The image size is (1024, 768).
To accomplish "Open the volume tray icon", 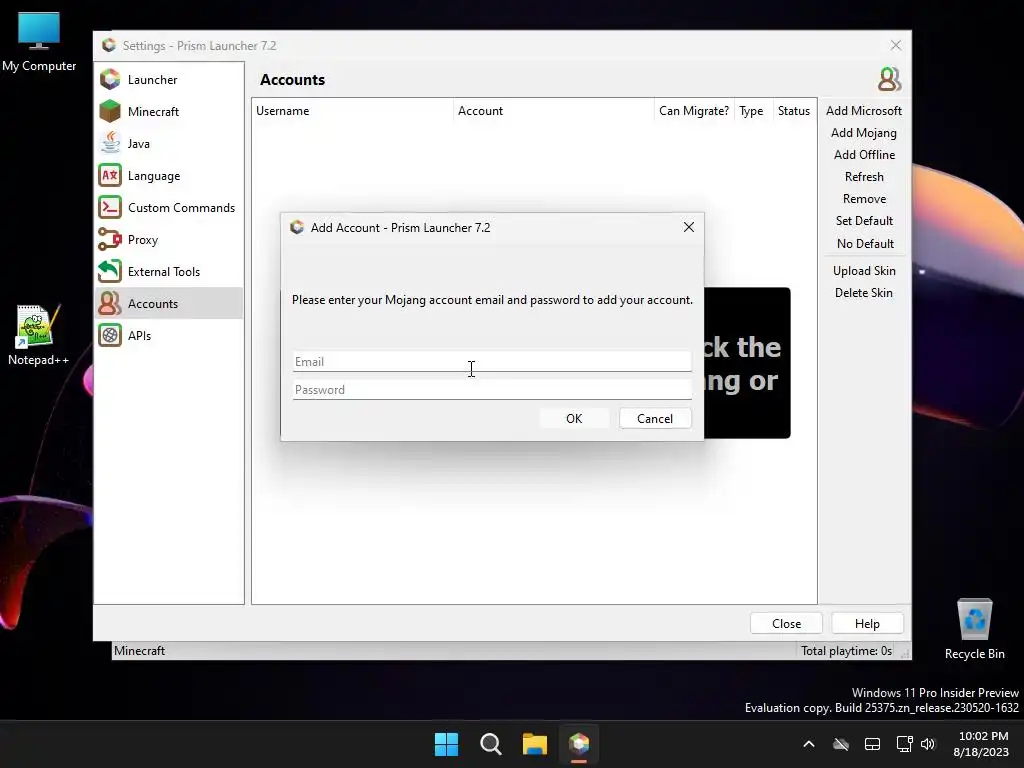I will point(928,744).
